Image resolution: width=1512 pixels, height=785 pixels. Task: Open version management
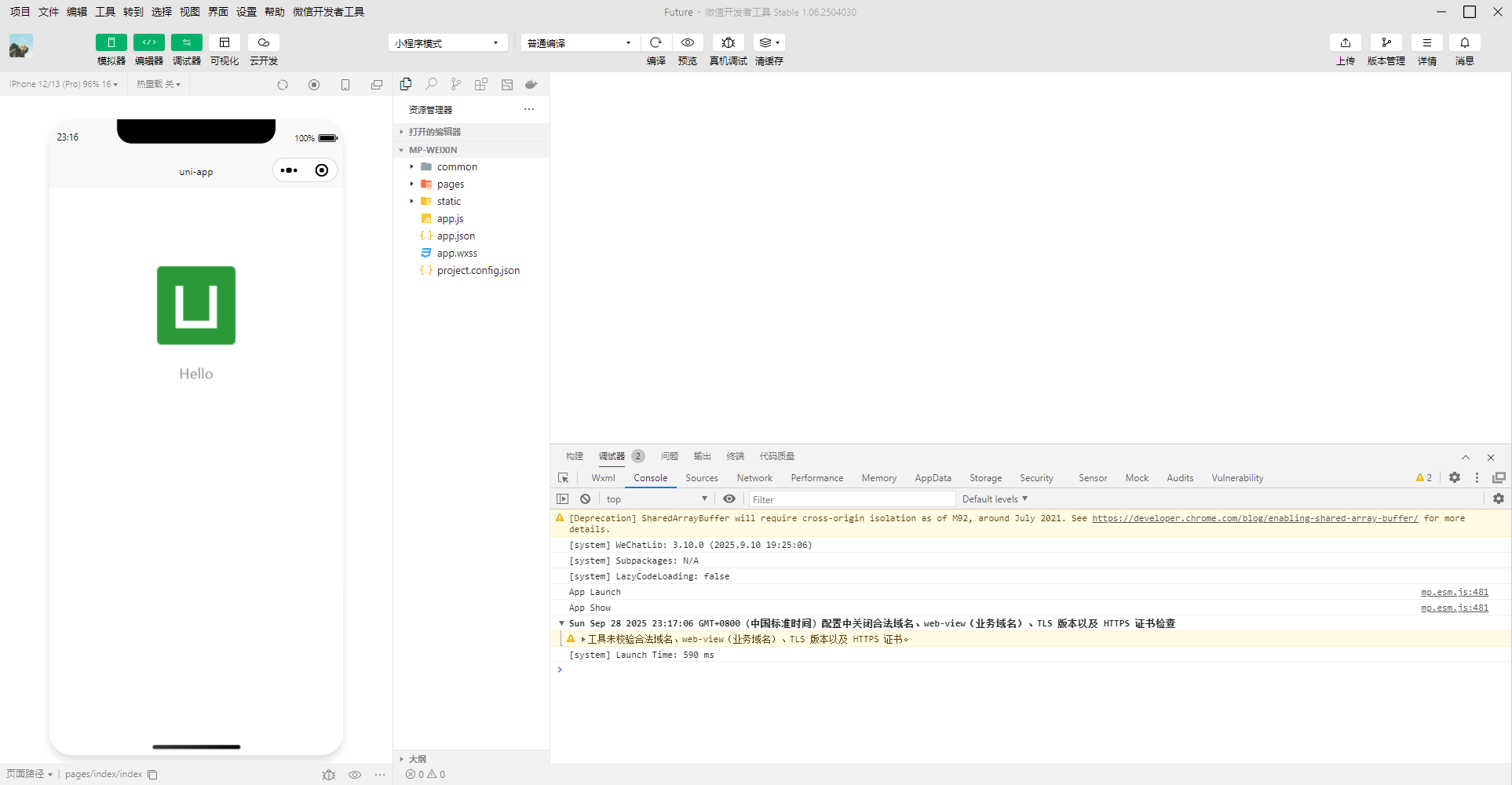(x=1386, y=42)
